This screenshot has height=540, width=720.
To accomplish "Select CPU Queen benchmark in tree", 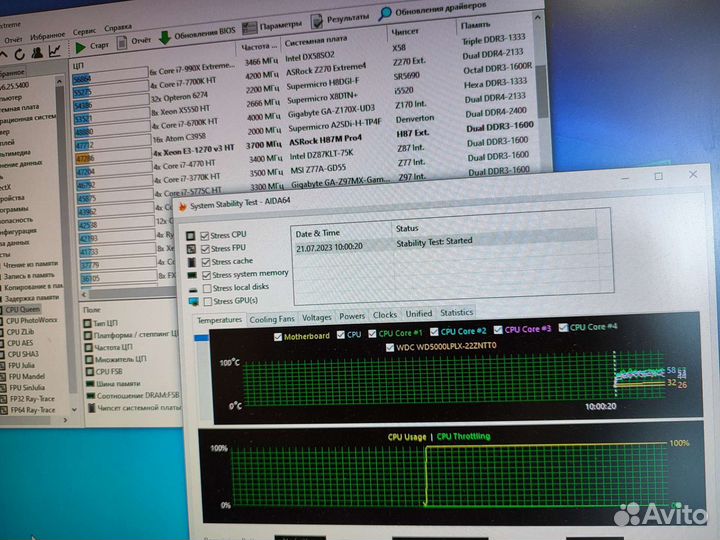I will click(23, 309).
